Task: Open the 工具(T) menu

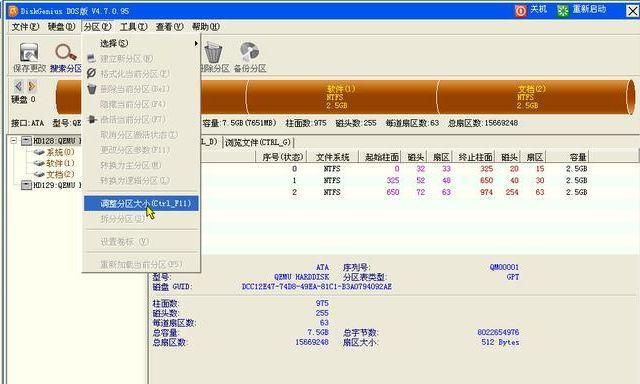Action: point(133,27)
